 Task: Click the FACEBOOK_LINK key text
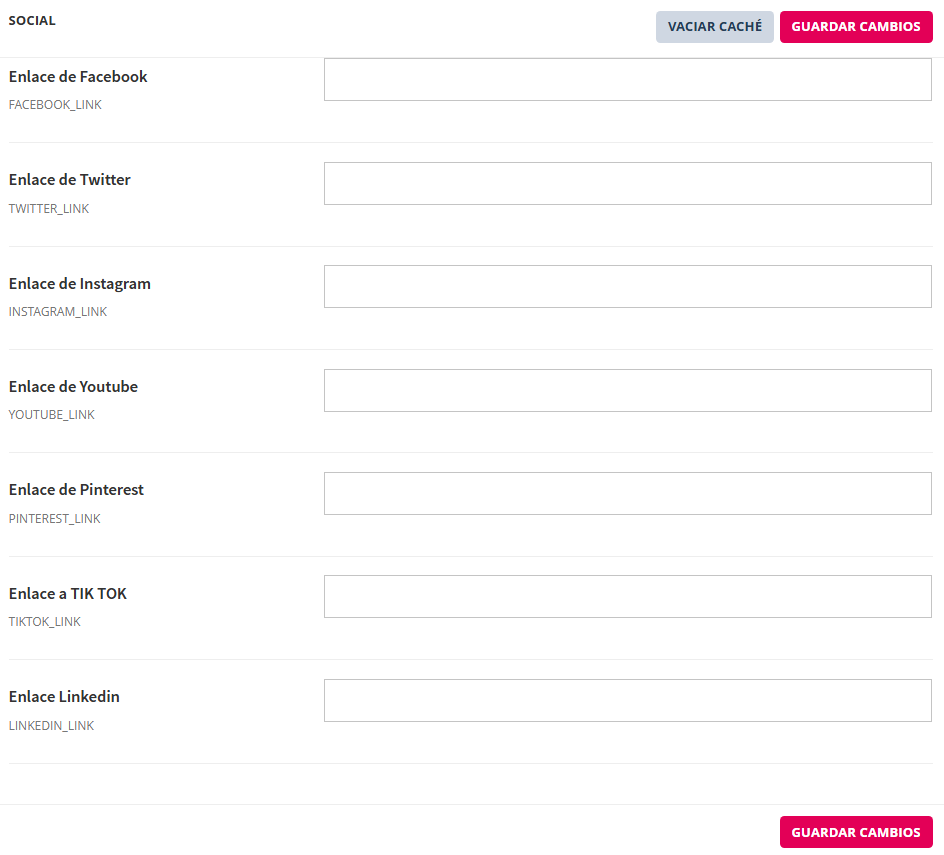[55, 105]
